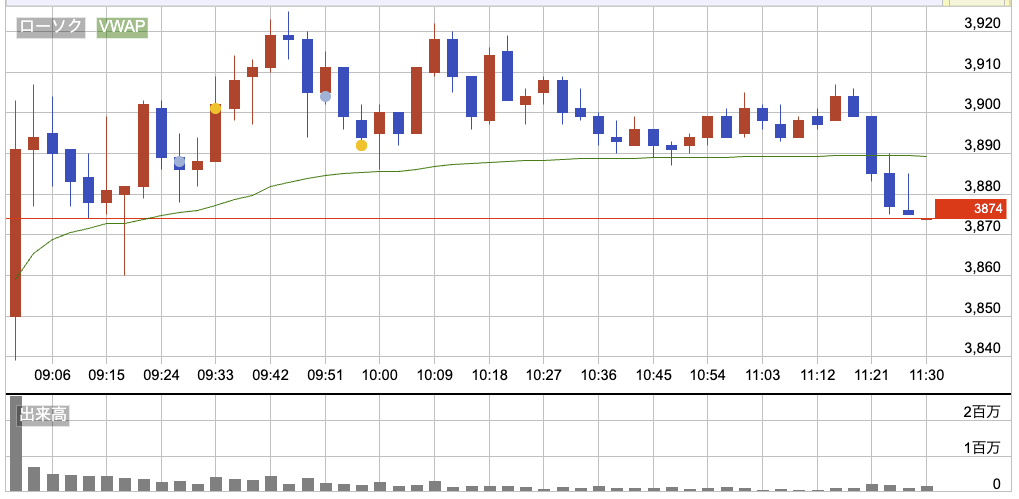The image size is (1019, 499).
Task: Toggle the 出来高 volume legend label
Action: coord(42,414)
